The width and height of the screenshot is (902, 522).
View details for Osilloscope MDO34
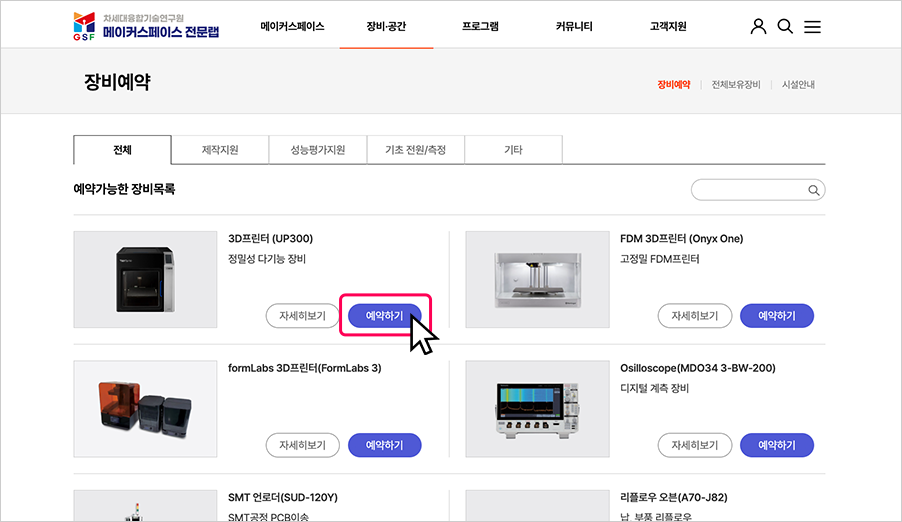coord(695,445)
